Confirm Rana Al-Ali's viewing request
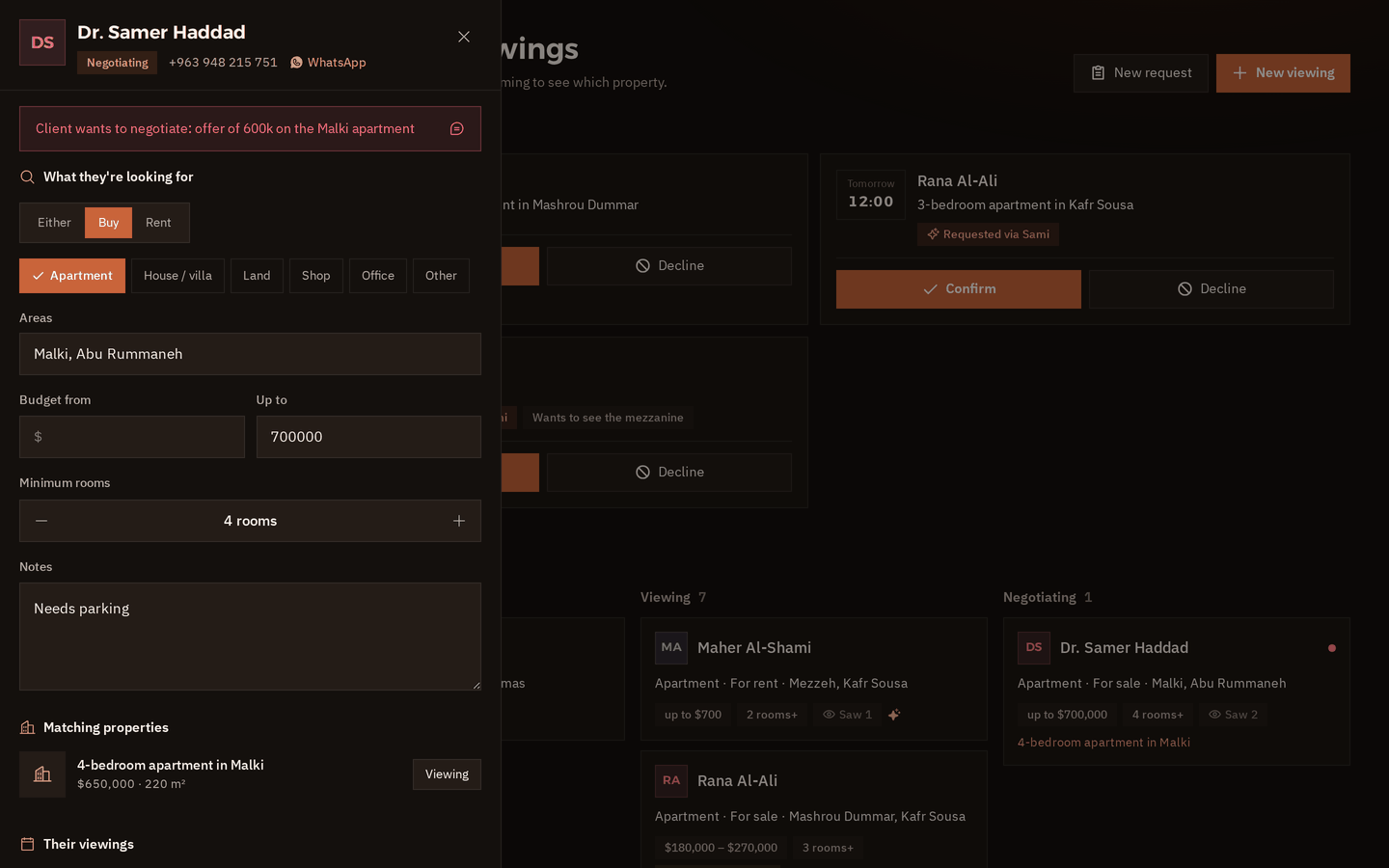The image size is (1389, 868). coord(959,289)
